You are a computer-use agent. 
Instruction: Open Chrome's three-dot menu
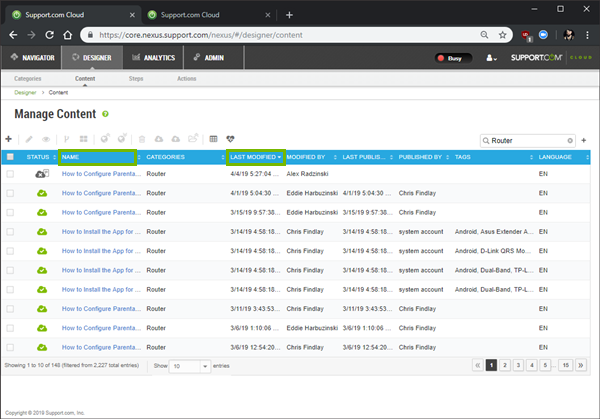pyautogui.click(x=587, y=35)
